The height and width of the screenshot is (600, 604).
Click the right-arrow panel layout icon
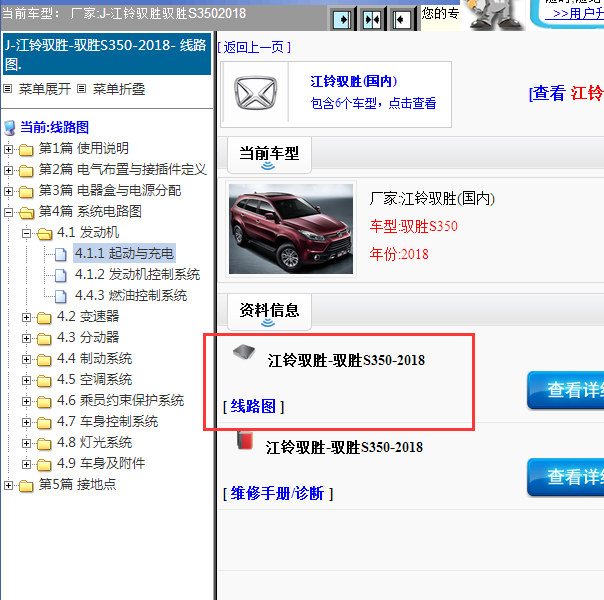click(x=342, y=19)
